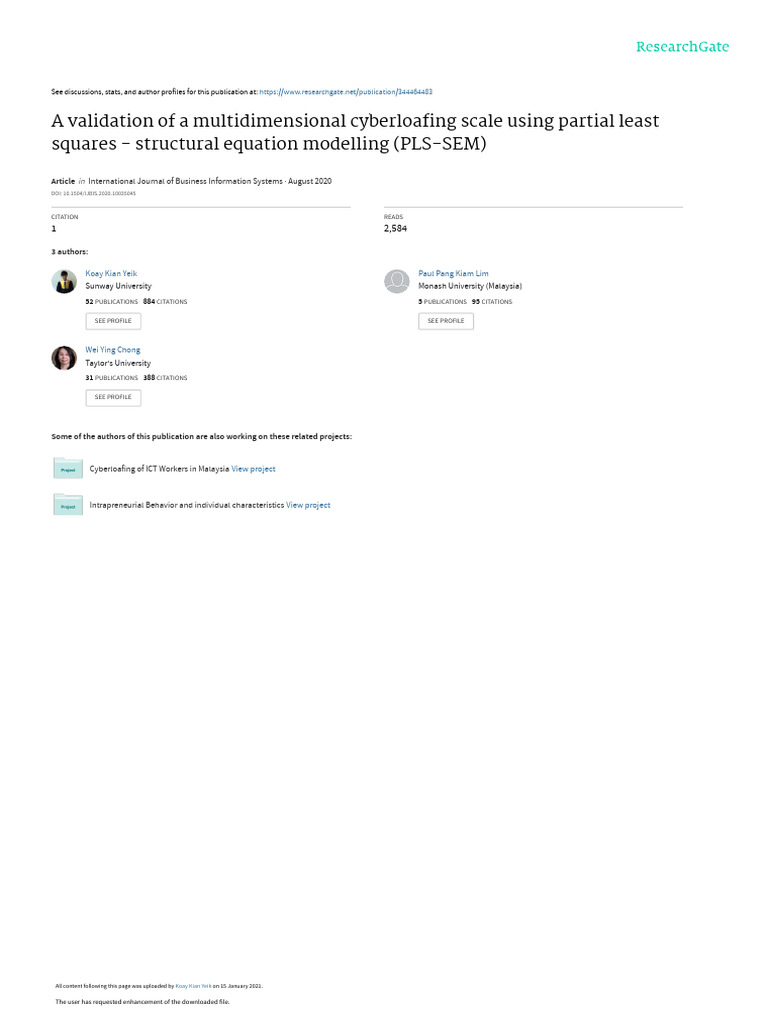Screen dimensions: 768x1024
Task: Click Koay Kian Yeik's profile photo
Action: (64, 281)
